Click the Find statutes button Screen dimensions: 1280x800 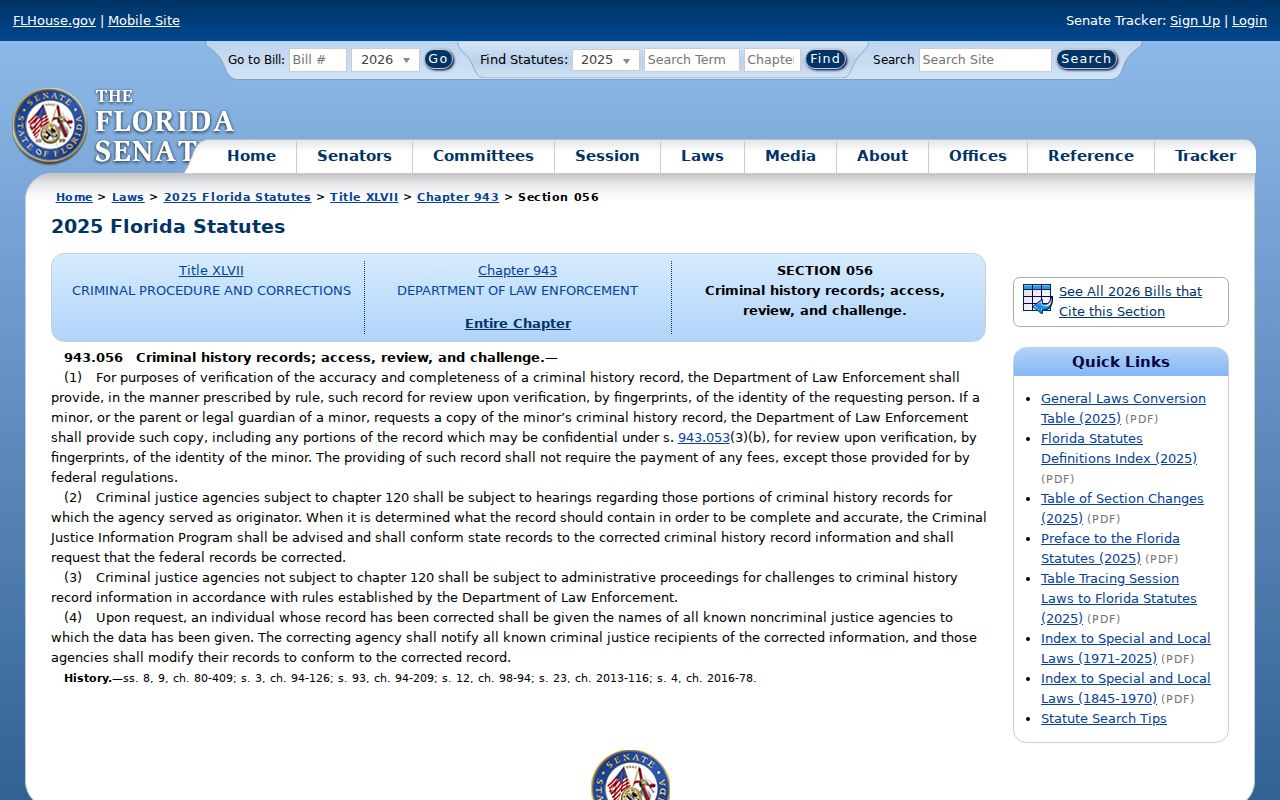point(826,59)
